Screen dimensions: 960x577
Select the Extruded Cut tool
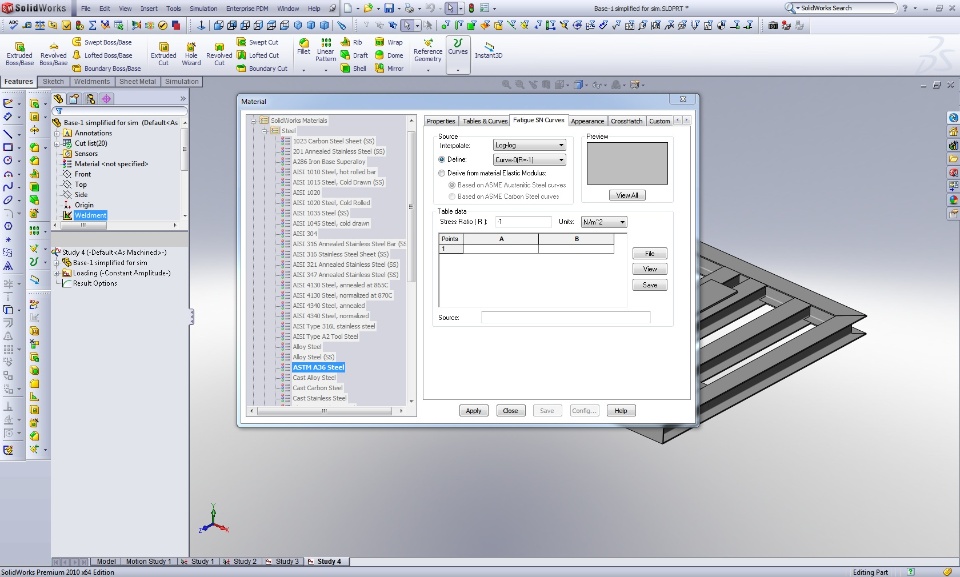pos(163,54)
